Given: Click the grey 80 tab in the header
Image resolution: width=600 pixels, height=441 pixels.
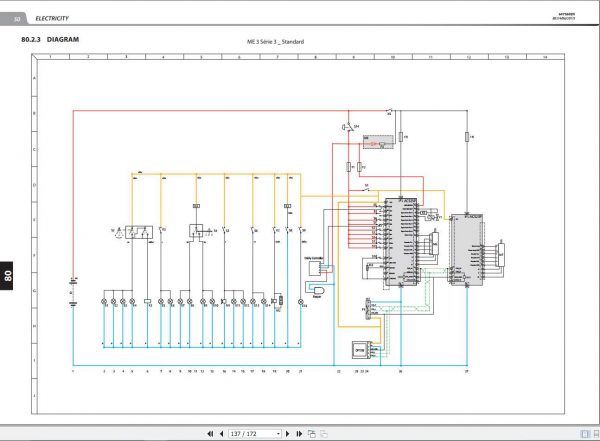Looking at the screenshot, I should point(15,18).
